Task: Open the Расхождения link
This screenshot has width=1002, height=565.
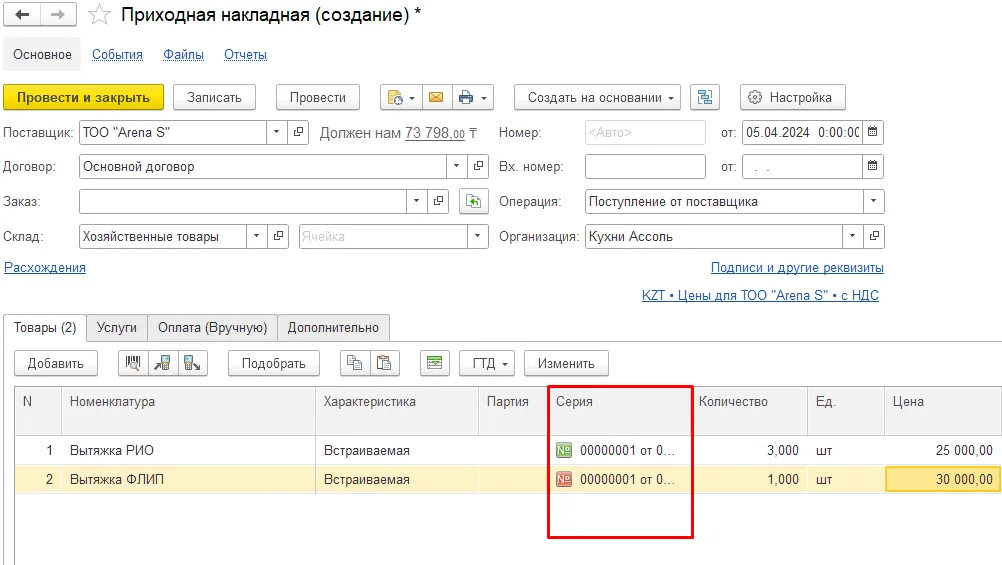Action: coord(45,267)
